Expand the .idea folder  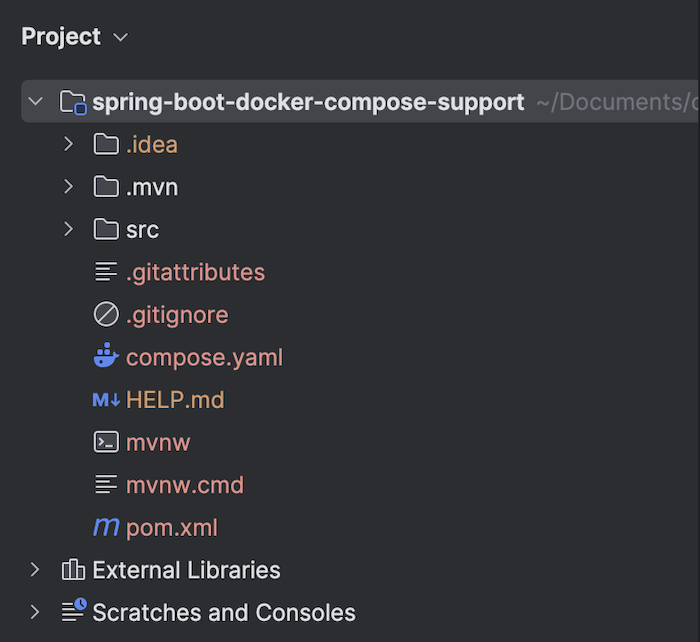(69, 144)
